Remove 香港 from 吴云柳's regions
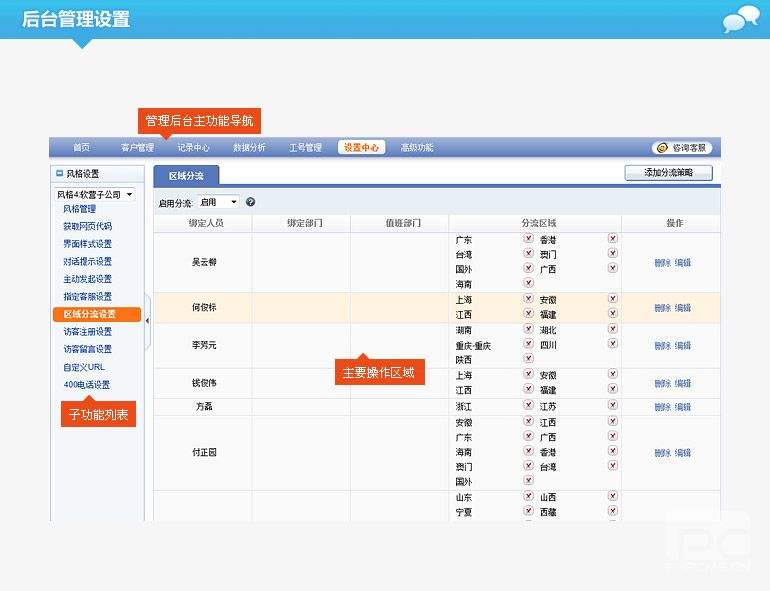This screenshot has width=770, height=591. [612, 238]
